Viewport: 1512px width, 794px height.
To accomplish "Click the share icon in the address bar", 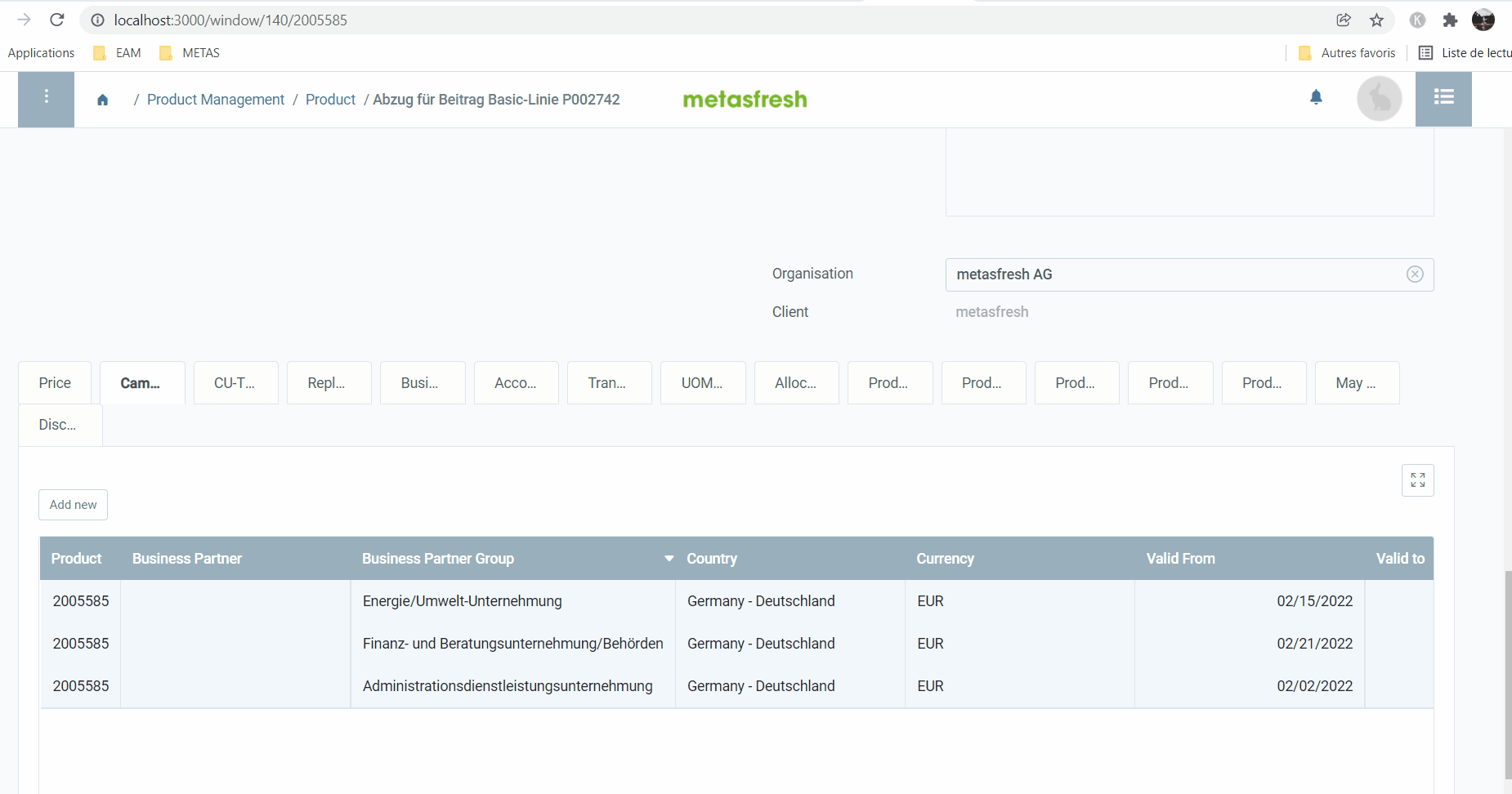I will point(1343,20).
